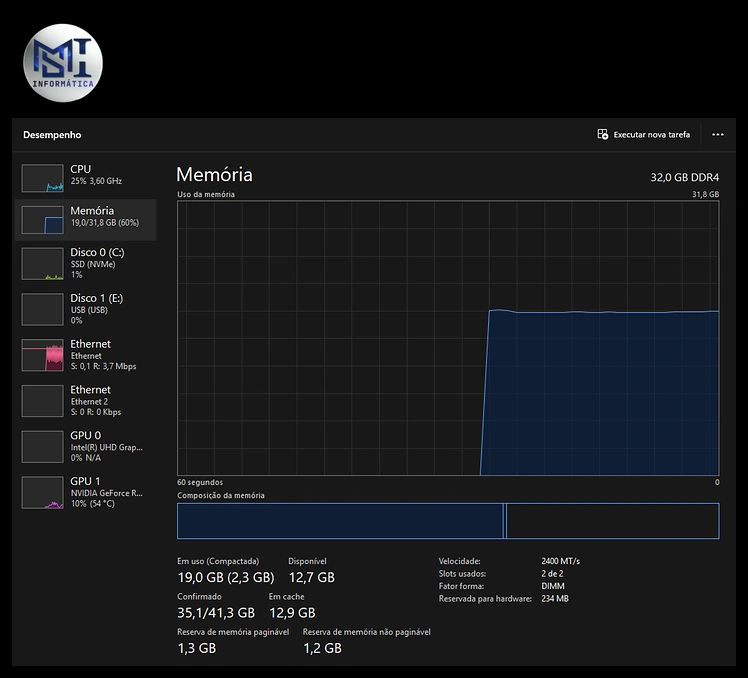
Task: Click the Composição da memória label
Action: pos(221,495)
